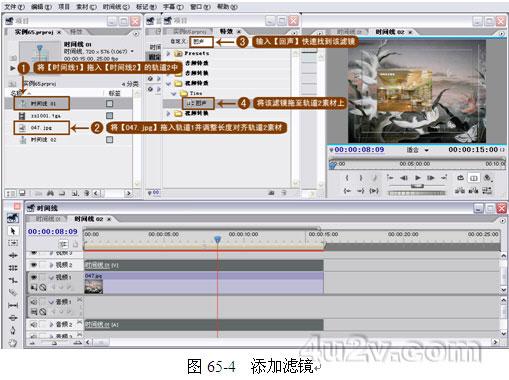
Task: Collapse 音频 1 track triangle
Action: [x=52, y=302]
